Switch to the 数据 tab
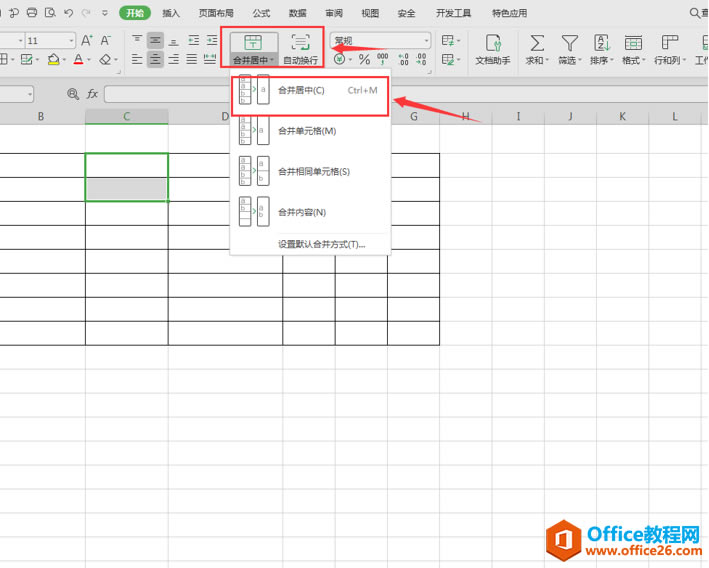 pyautogui.click(x=298, y=13)
